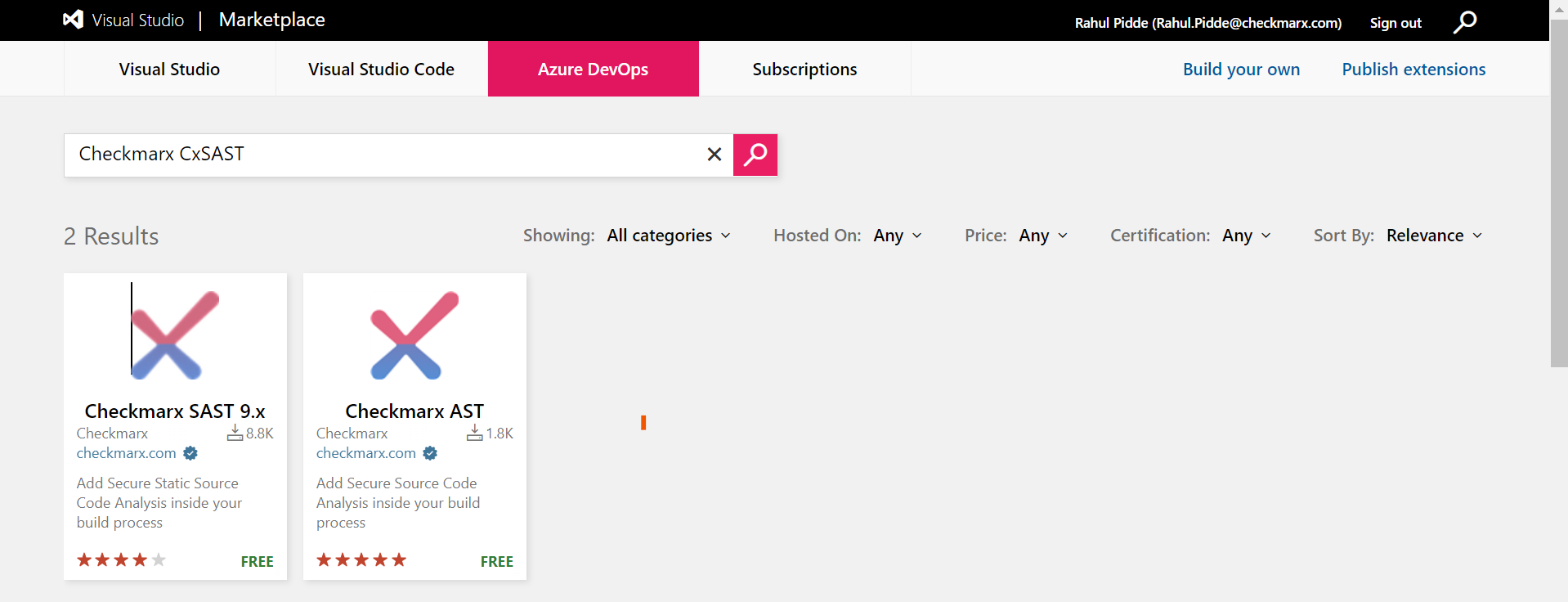1568x602 pixels.
Task: Click the 1.8K download count
Action: point(500,434)
